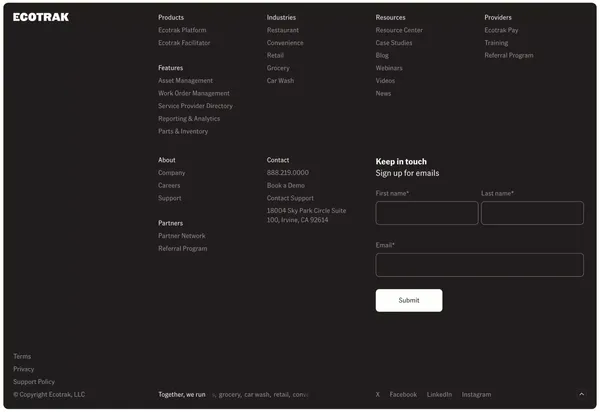Open the Partner Network link
Image resolution: width=600 pixels, height=412 pixels.
coord(182,236)
